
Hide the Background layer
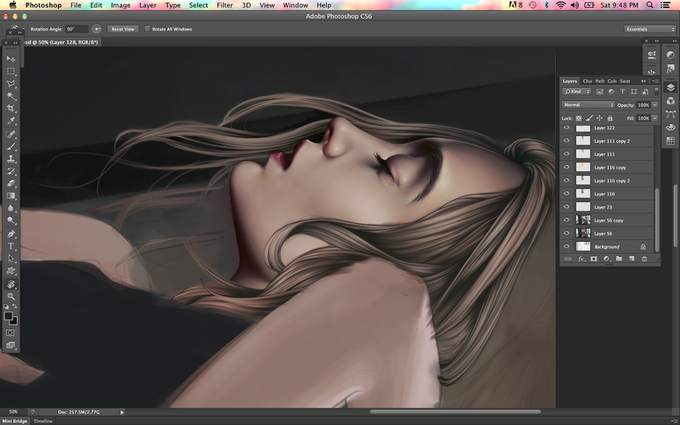[566, 246]
